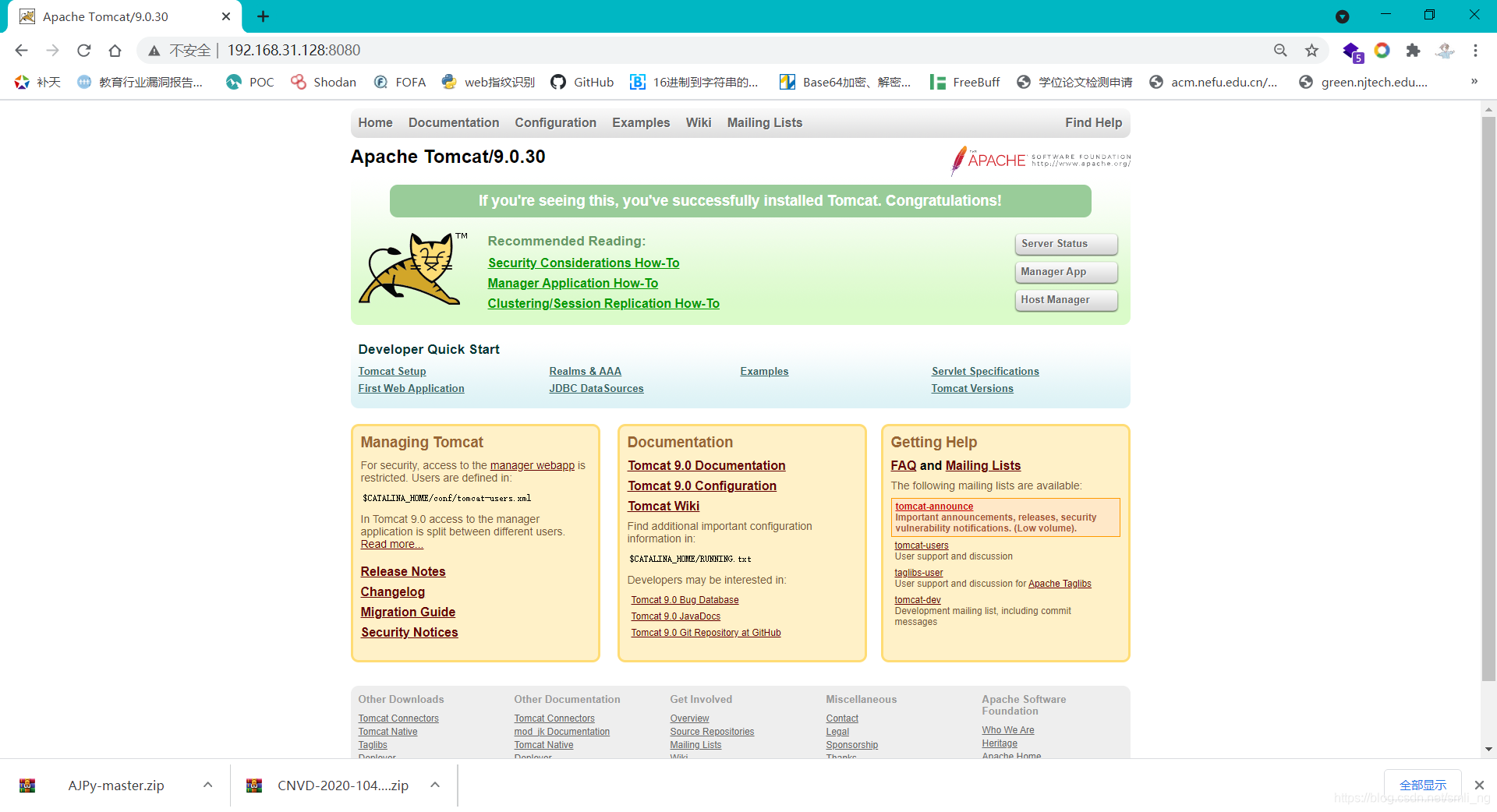
Task: Click the Apache Software Foundation logo
Action: point(1041,160)
